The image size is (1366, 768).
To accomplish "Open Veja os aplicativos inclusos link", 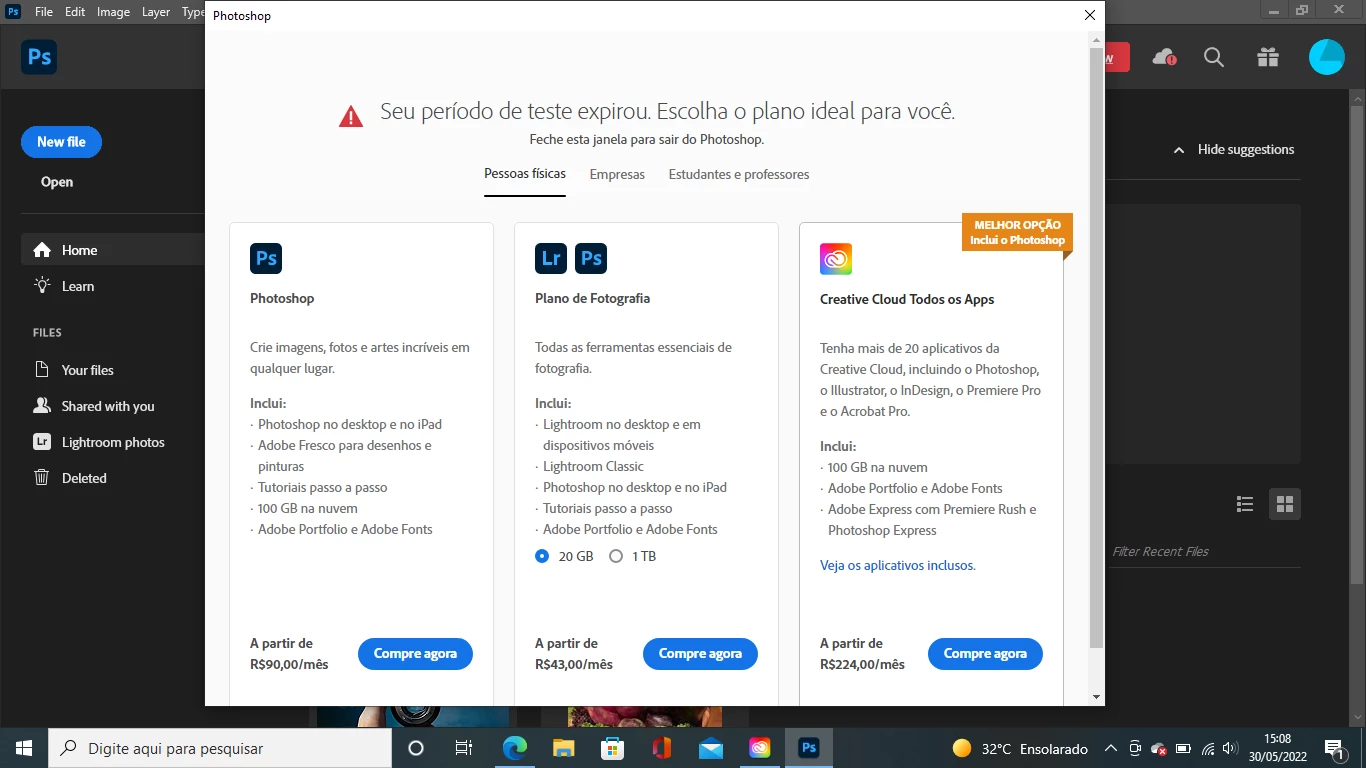I will tap(897, 566).
